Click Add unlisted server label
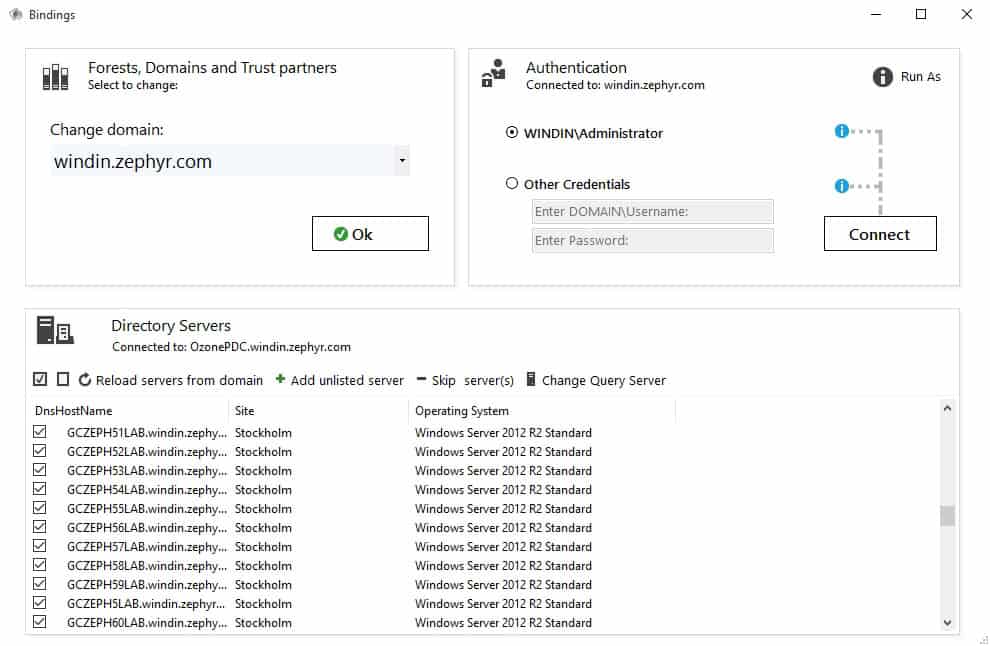 pos(347,380)
